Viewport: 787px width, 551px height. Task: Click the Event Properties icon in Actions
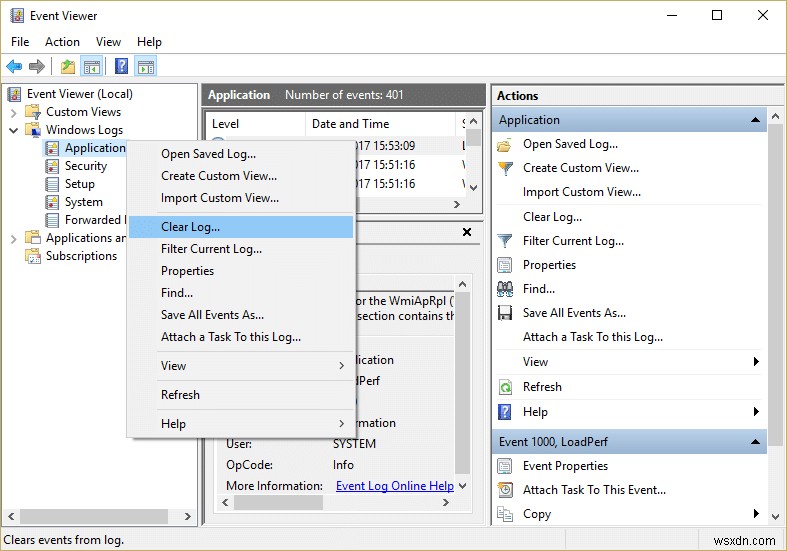(504, 466)
